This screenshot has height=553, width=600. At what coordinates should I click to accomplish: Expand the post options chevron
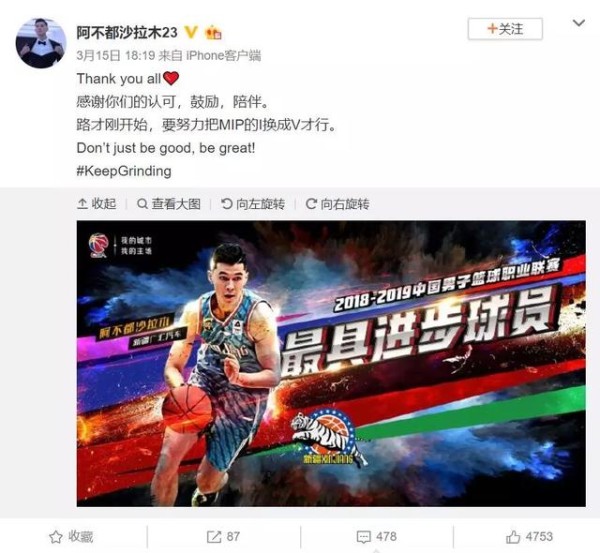pos(579,23)
